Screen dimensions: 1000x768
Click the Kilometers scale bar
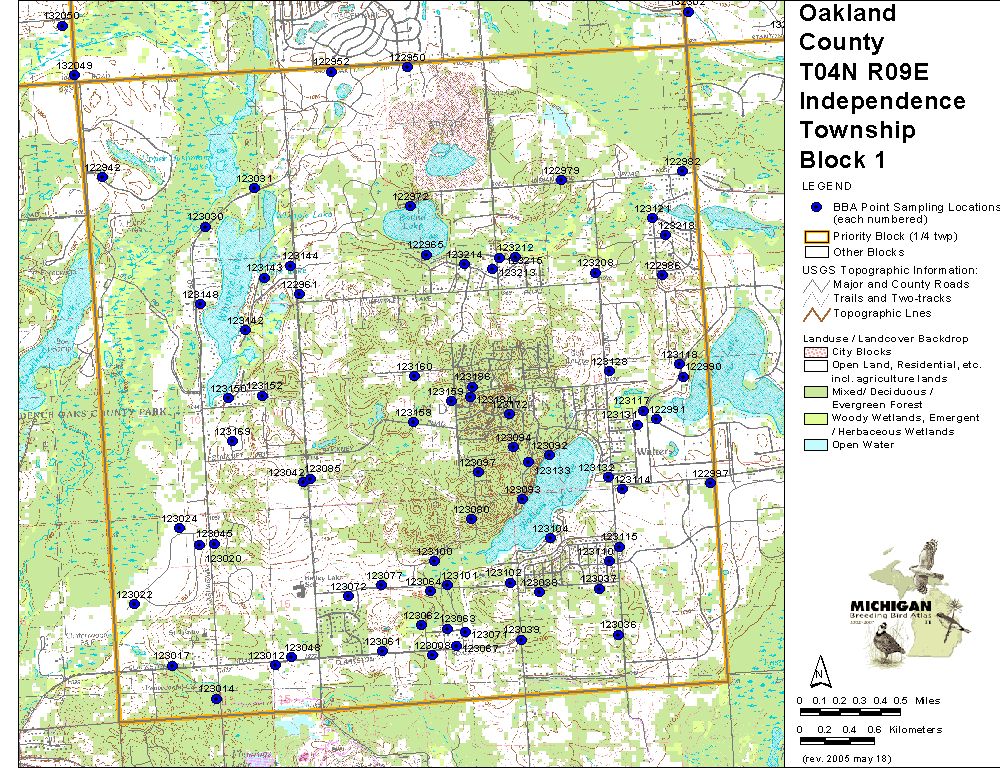(x=850, y=742)
